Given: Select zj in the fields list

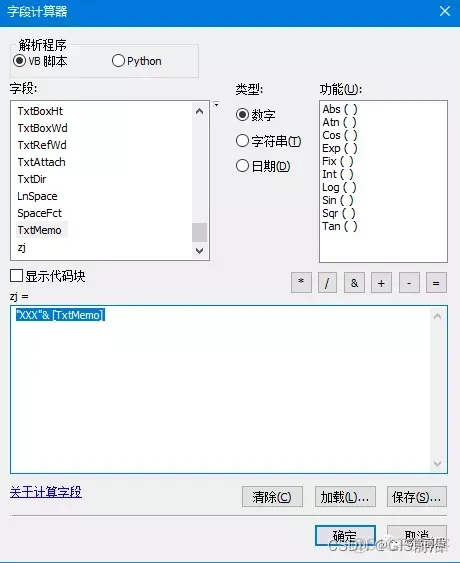Looking at the screenshot, I should [22, 247].
